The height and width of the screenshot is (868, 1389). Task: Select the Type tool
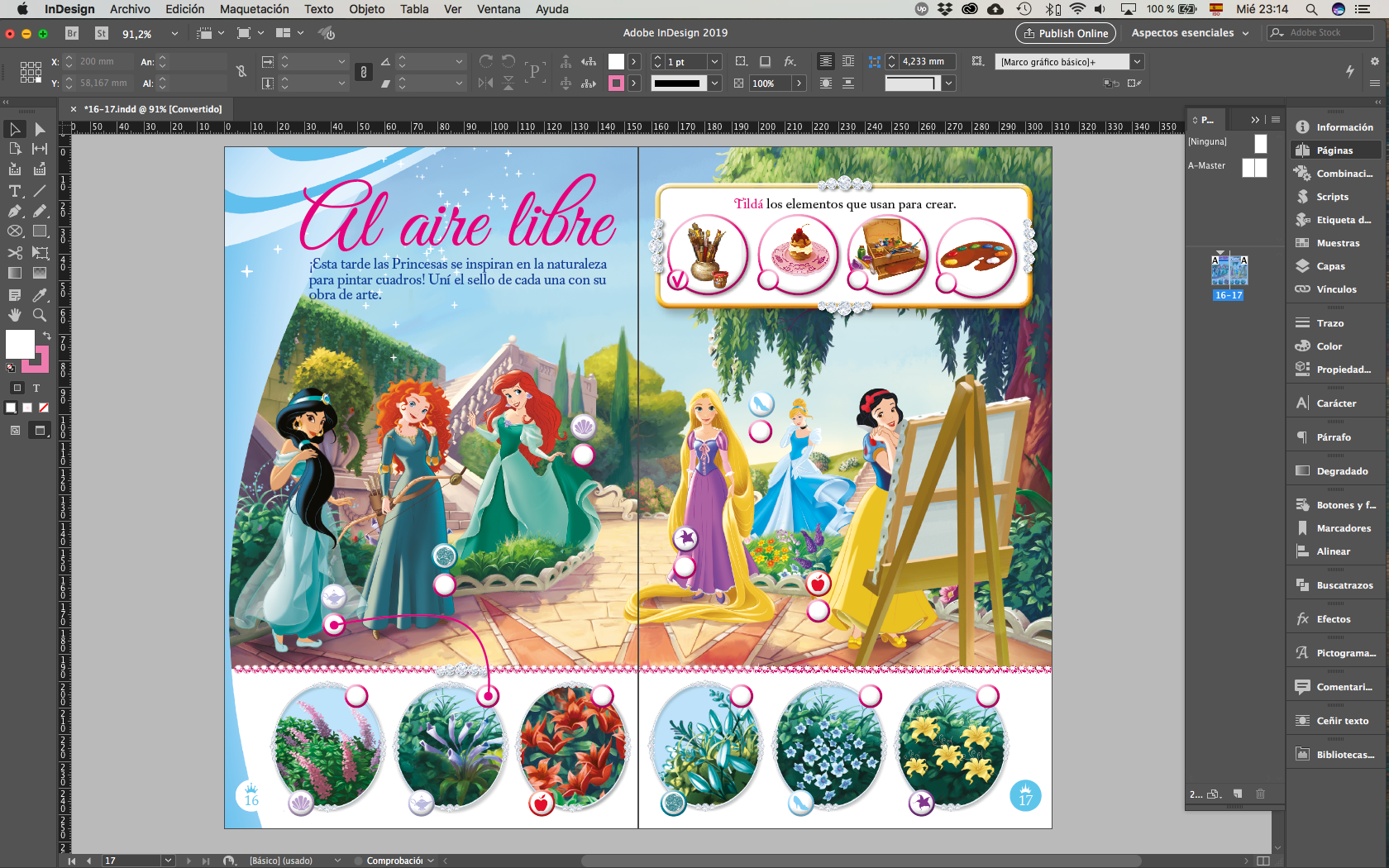coord(15,191)
